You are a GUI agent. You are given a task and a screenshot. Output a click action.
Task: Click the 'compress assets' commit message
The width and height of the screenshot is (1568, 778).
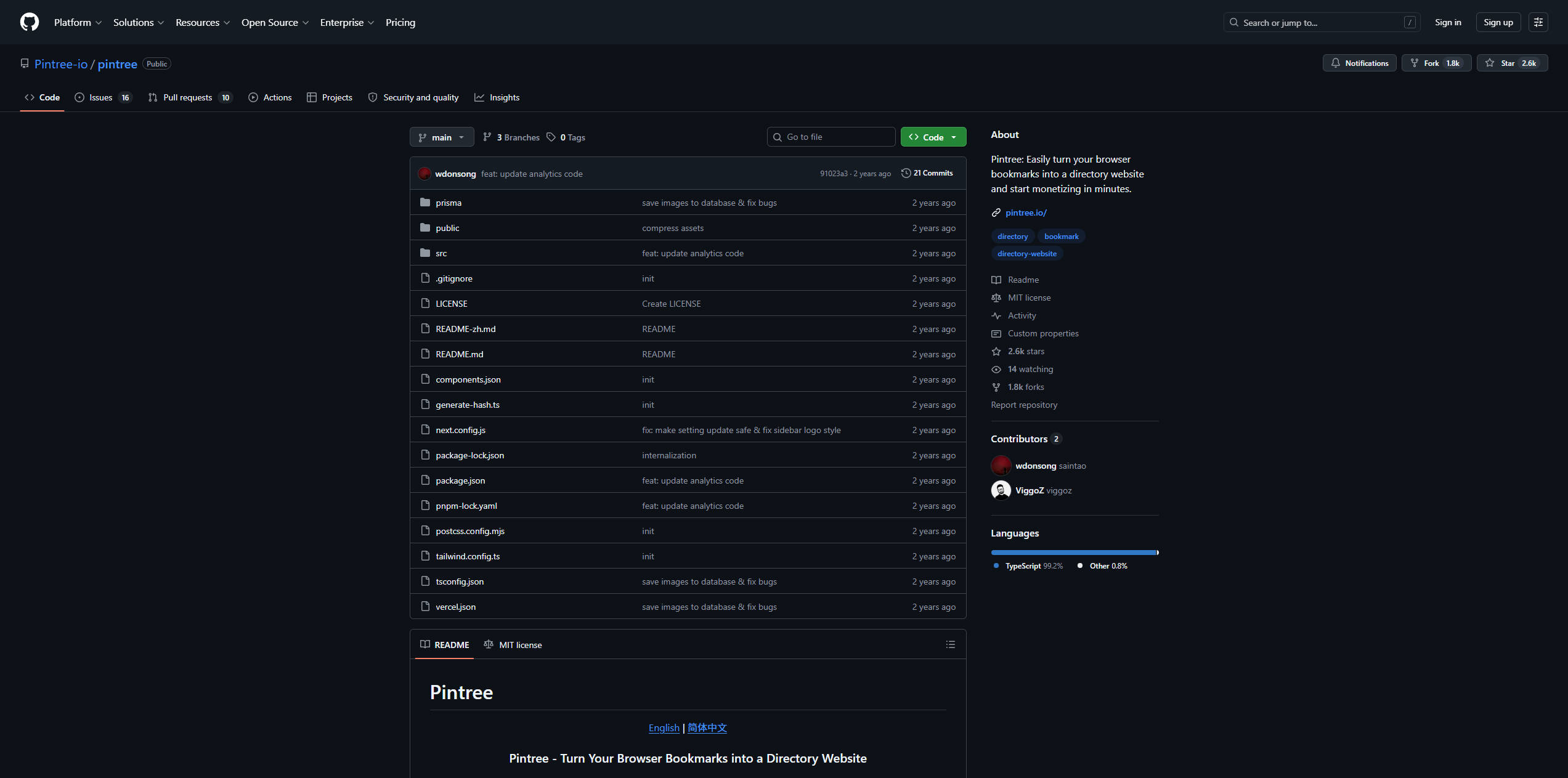pyautogui.click(x=673, y=228)
